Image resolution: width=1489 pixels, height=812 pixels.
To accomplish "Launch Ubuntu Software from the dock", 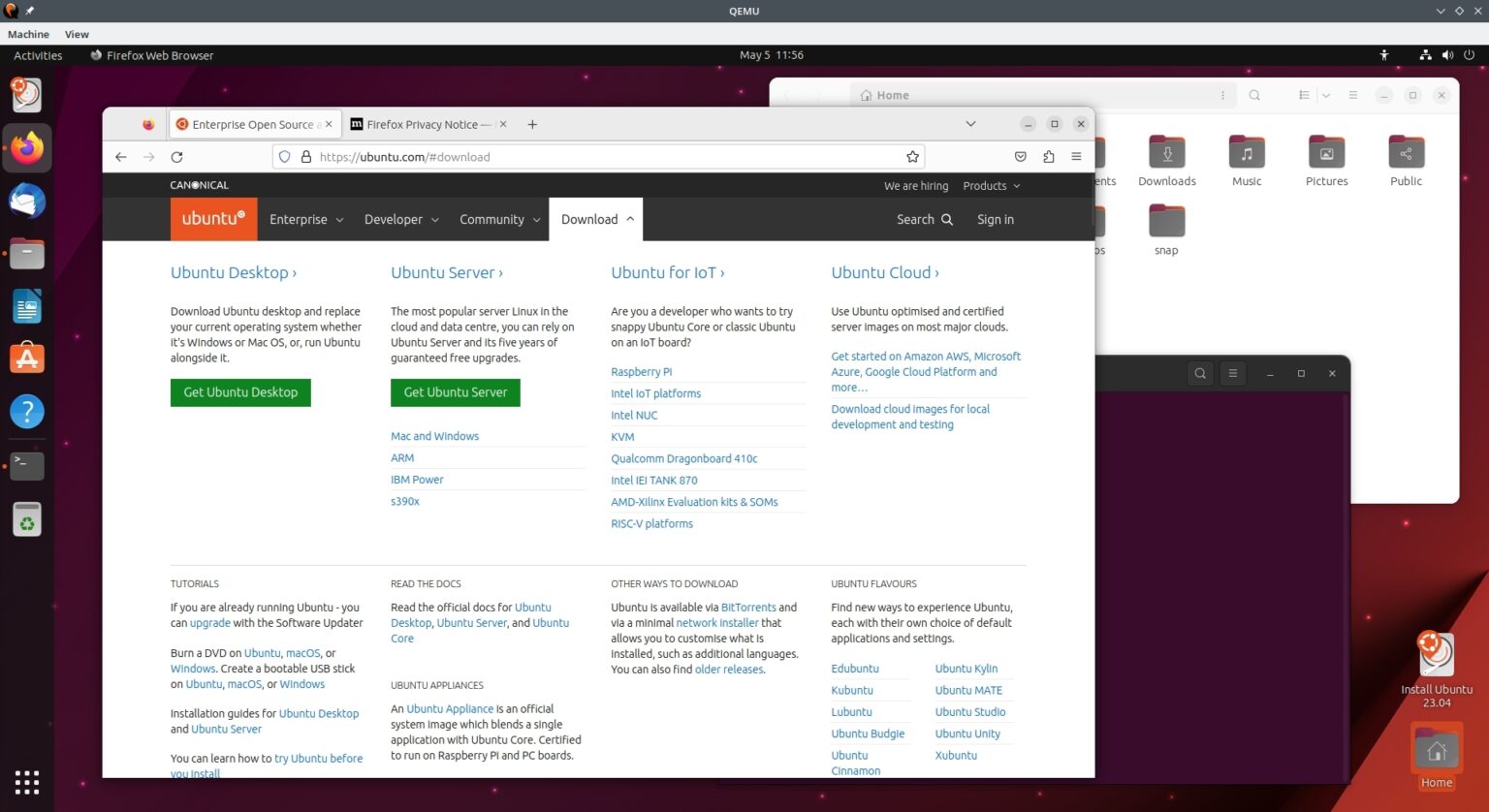I will [x=26, y=358].
